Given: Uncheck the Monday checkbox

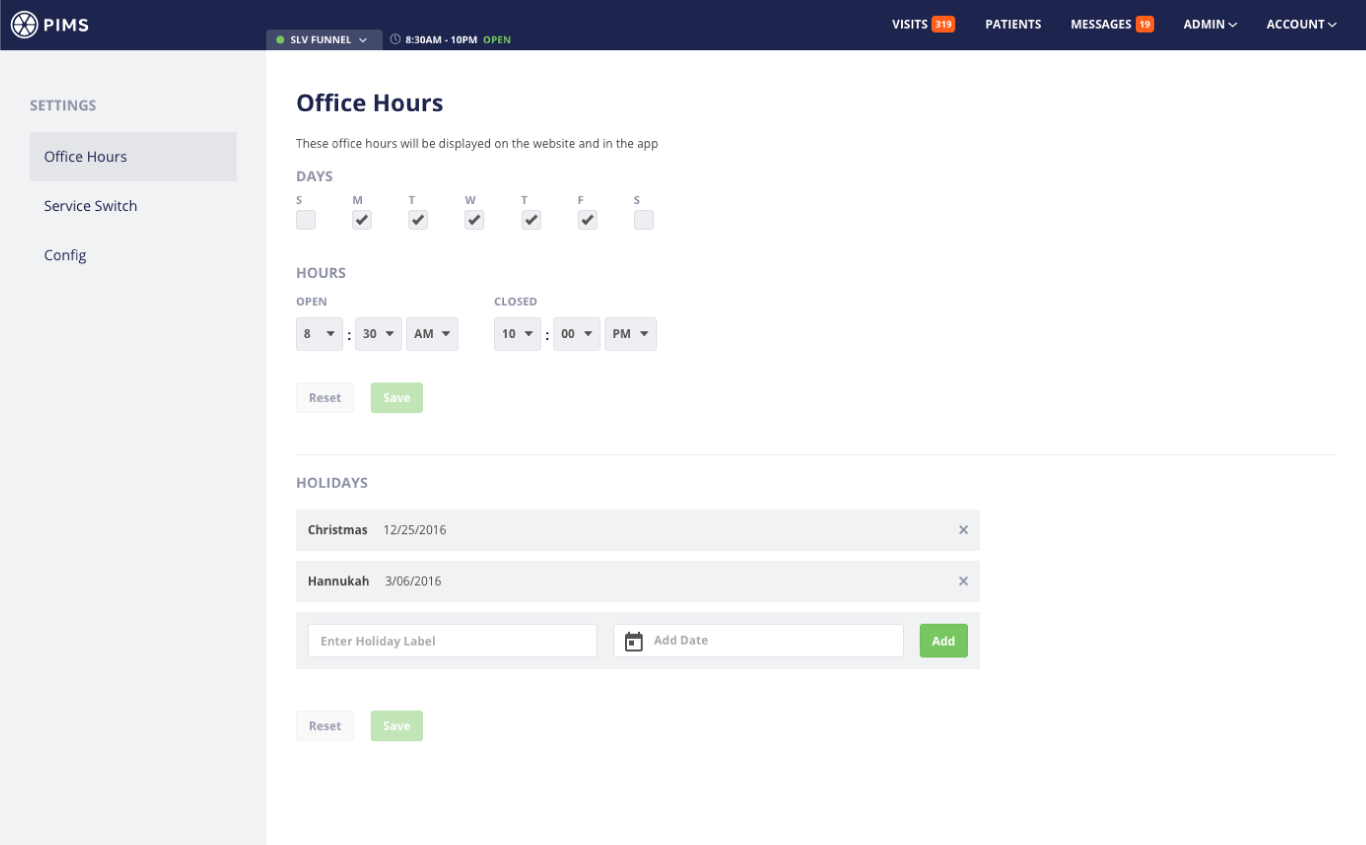Looking at the screenshot, I should click(x=361, y=220).
